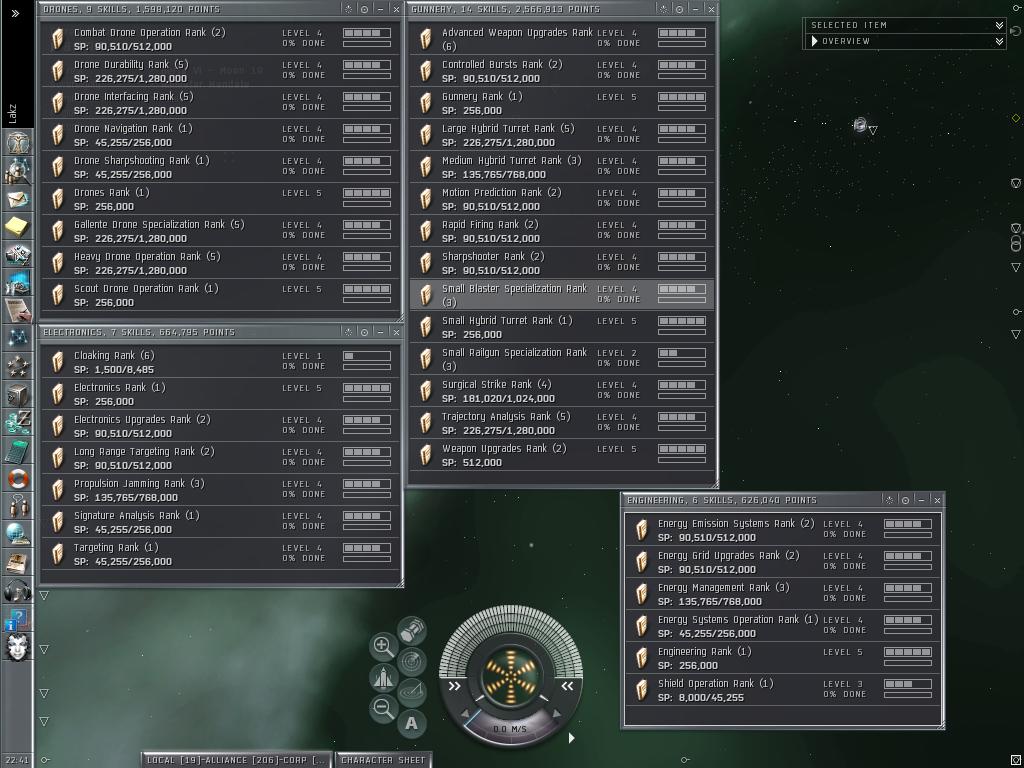The image size is (1024, 768).
Task: Select the Shield Operation Rank skill
Action: pos(782,690)
